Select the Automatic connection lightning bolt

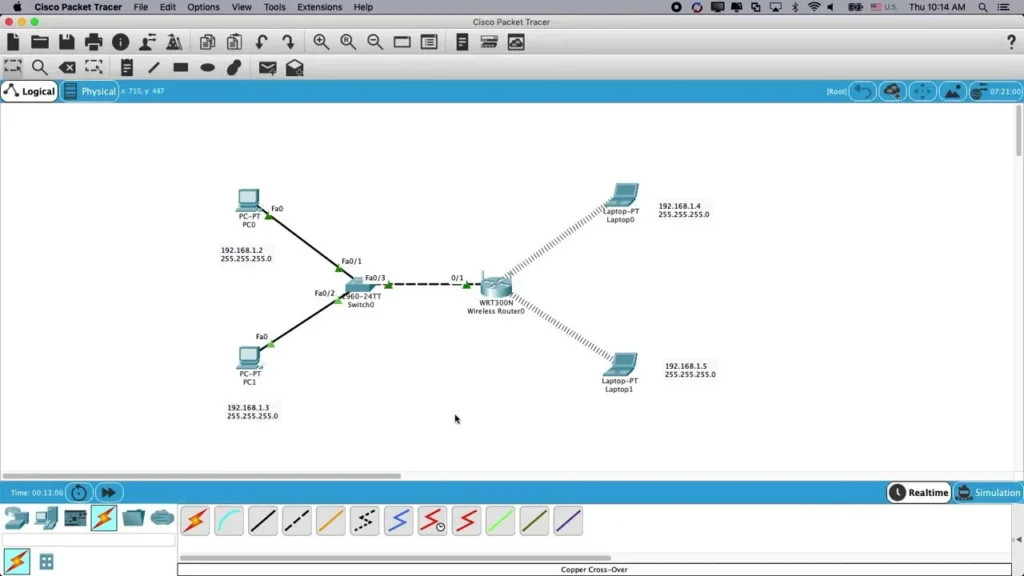click(195, 520)
